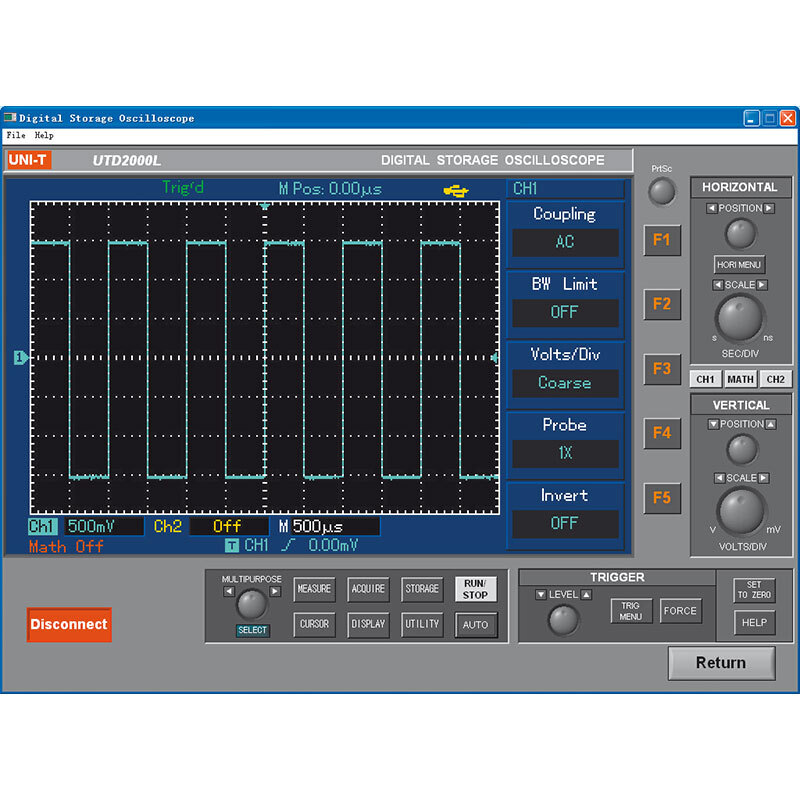Change Volts/Div Coarse setting
The width and height of the screenshot is (800, 800).
click(565, 383)
